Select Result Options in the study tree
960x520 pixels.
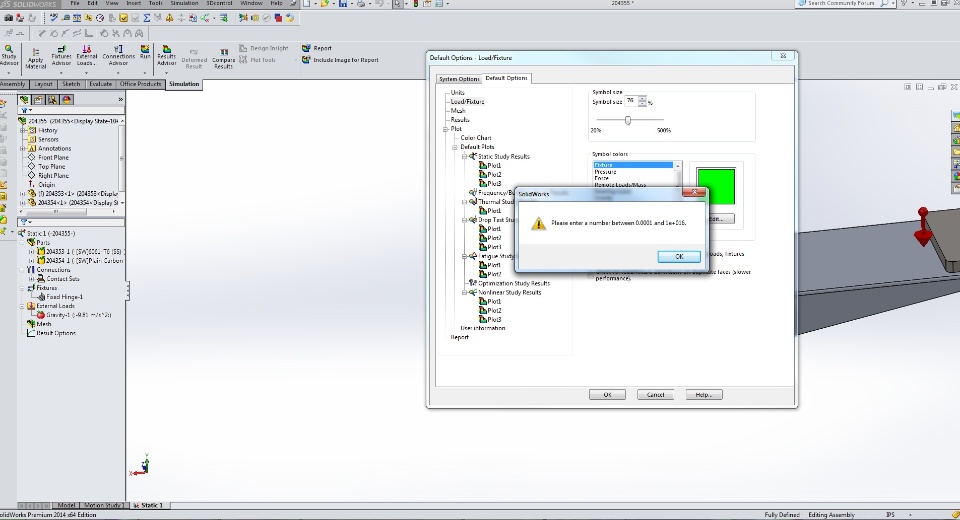pos(56,333)
